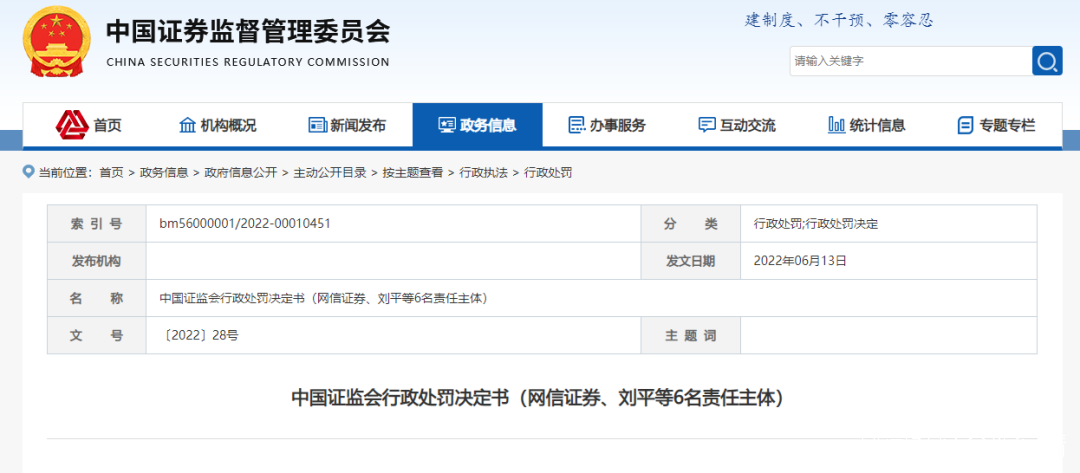Click the CSRC national emblem logo
1080x473 pixels.
coord(58,43)
